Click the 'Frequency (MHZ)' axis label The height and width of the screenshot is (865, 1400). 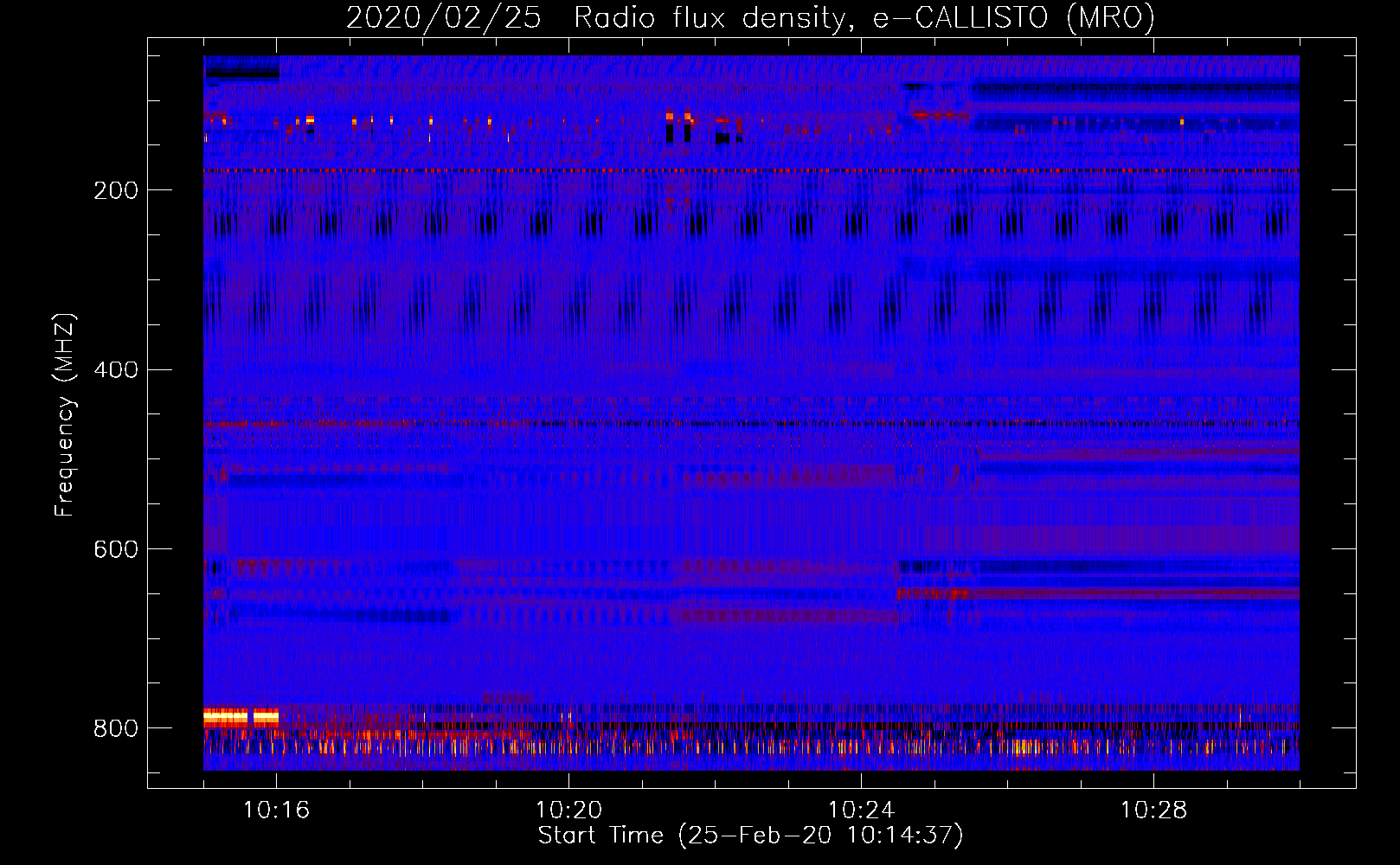tap(65, 415)
